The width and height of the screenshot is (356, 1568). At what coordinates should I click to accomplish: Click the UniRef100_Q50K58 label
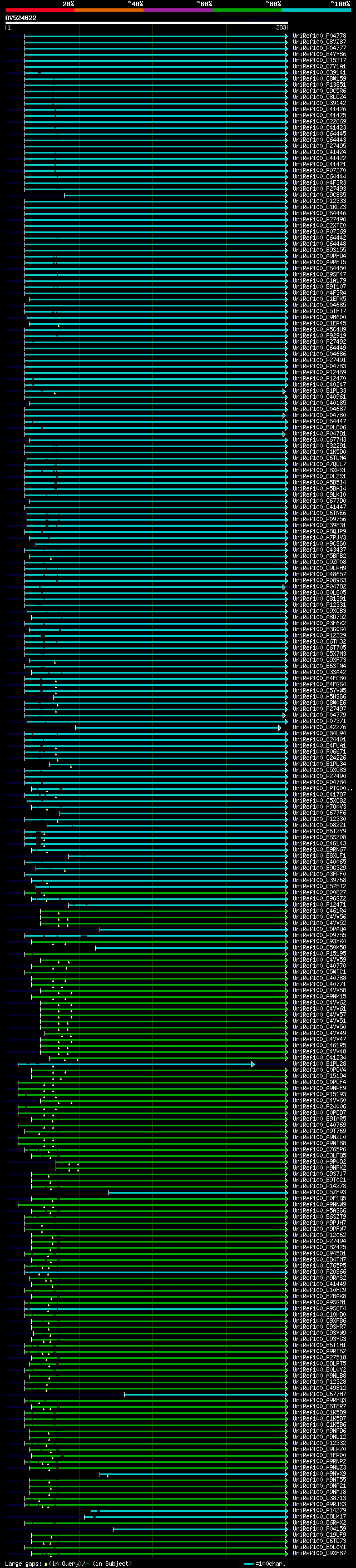[x=319, y=948]
